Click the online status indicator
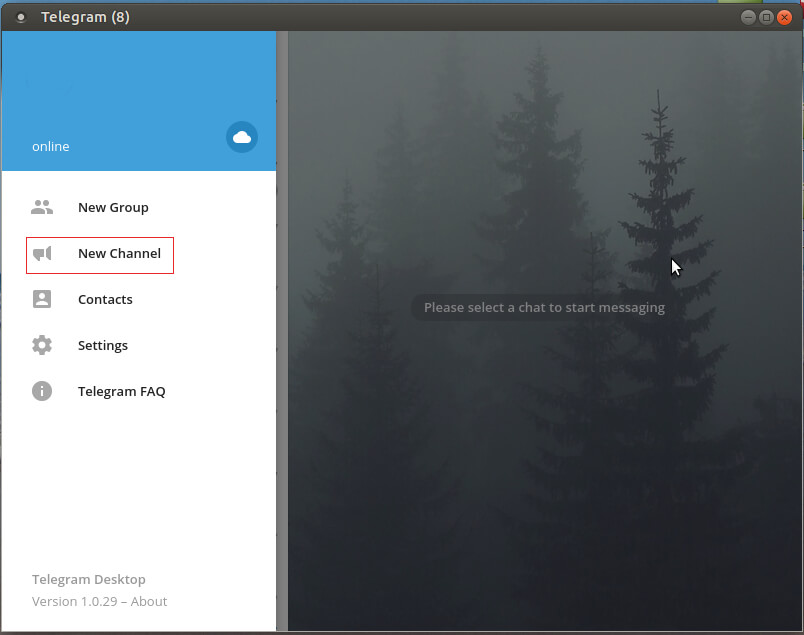The image size is (804, 635). (x=51, y=146)
